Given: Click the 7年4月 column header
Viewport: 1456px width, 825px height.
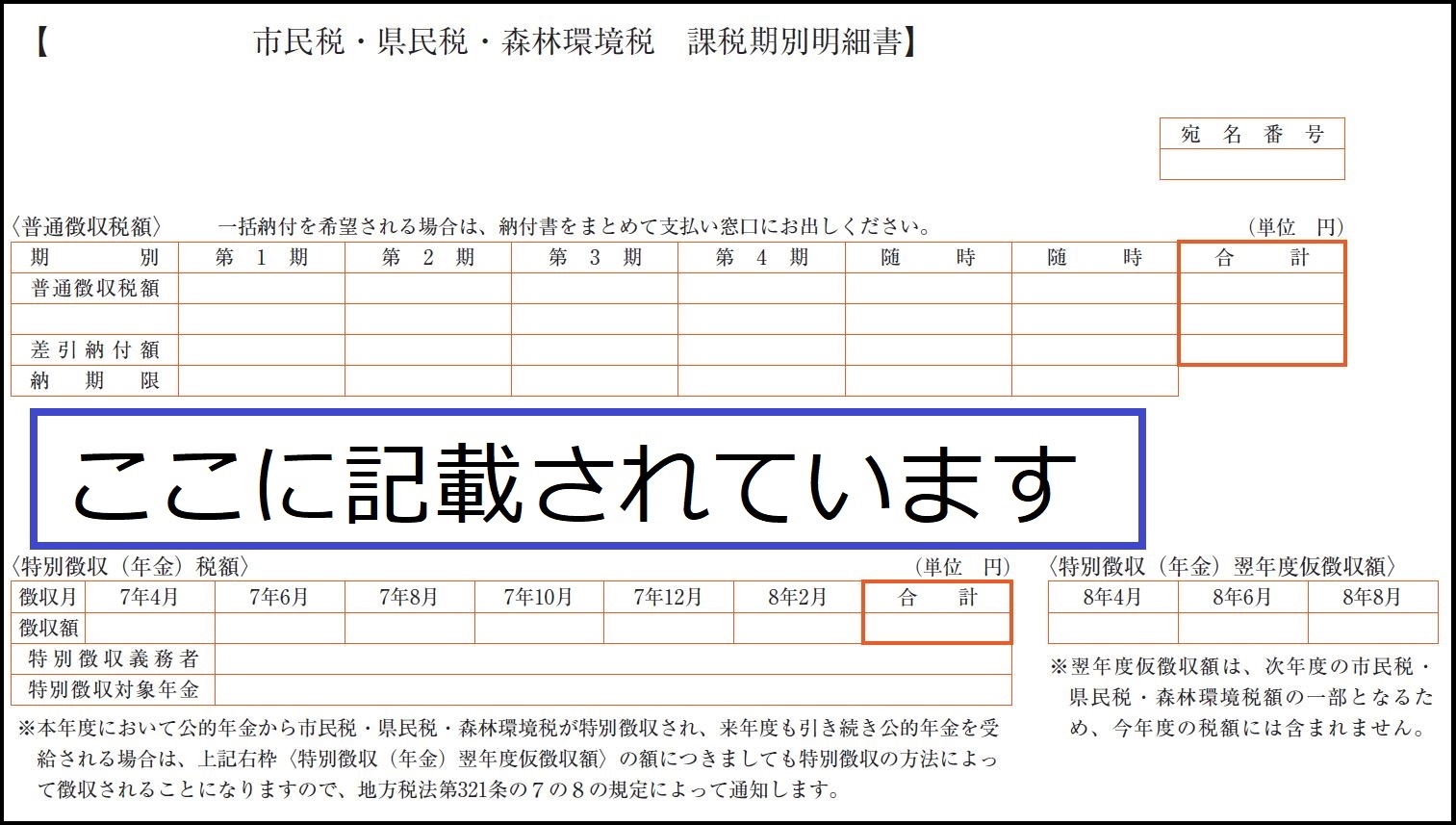Looking at the screenshot, I should tap(149, 595).
